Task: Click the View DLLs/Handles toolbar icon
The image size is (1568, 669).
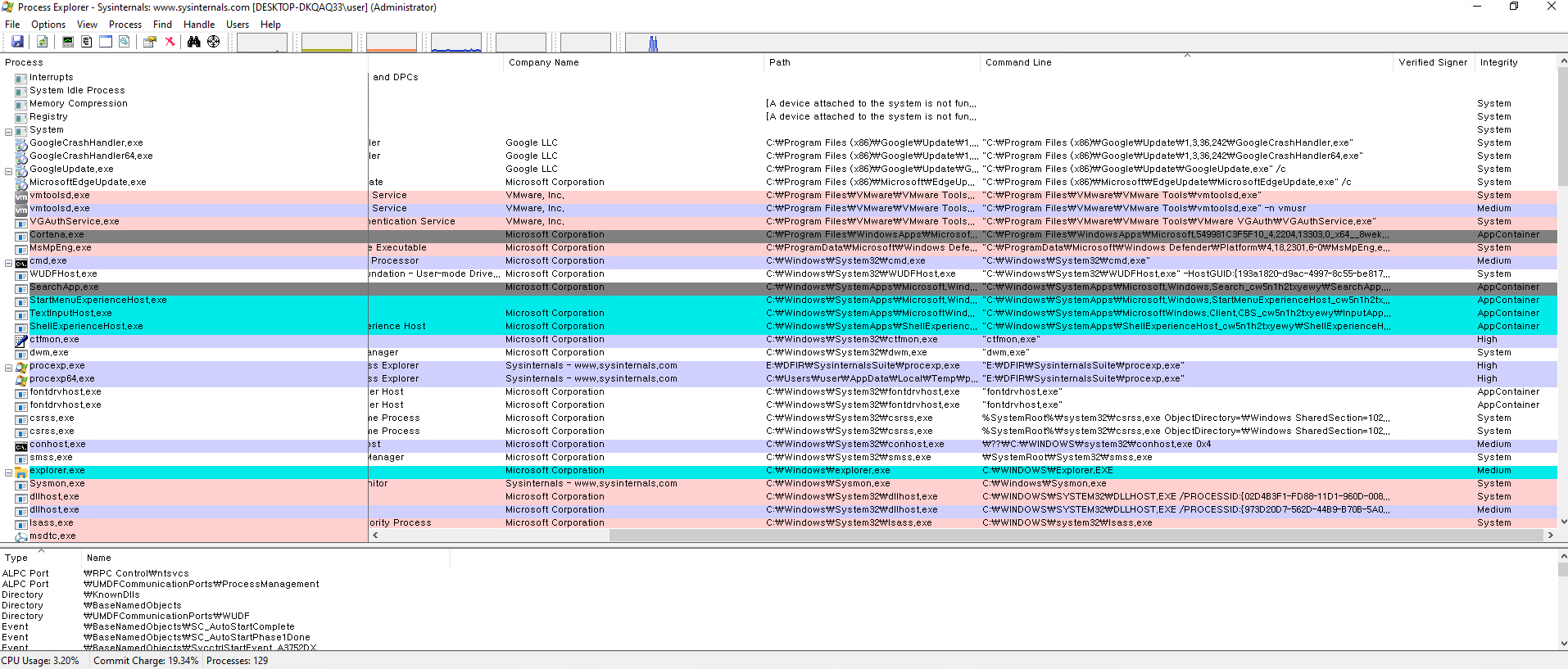Action: coord(125,42)
